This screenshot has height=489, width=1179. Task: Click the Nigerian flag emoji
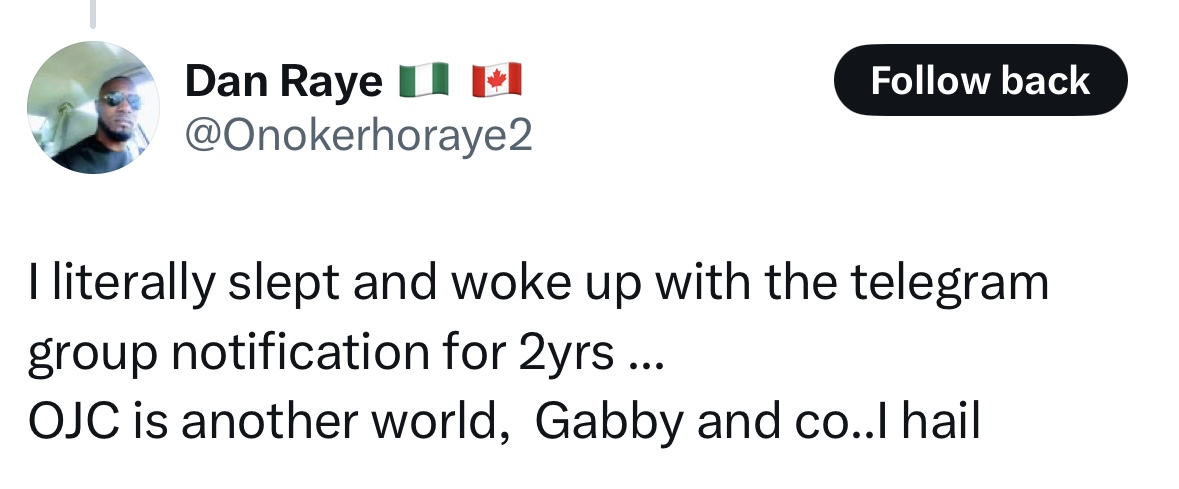(x=423, y=80)
